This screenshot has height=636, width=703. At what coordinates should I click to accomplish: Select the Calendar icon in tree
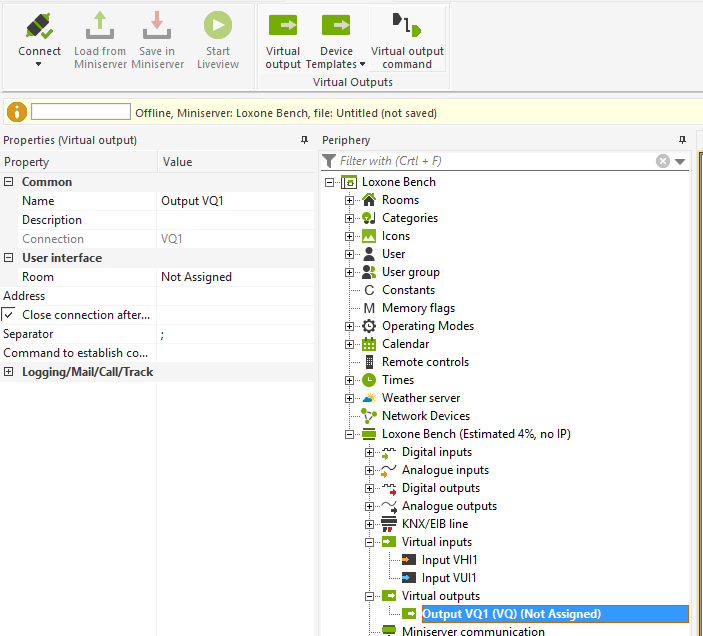click(x=369, y=344)
